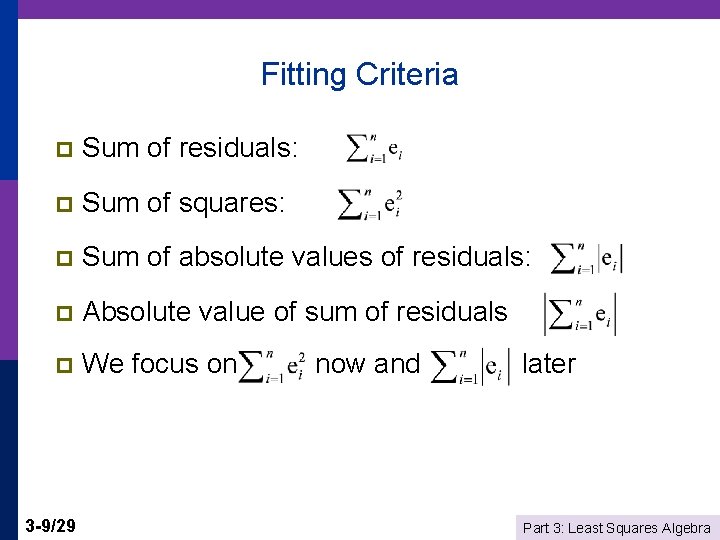Click the summation formula after Sum of residuals
The height and width of the screenshot is (540, 720).
click(374, 149)
